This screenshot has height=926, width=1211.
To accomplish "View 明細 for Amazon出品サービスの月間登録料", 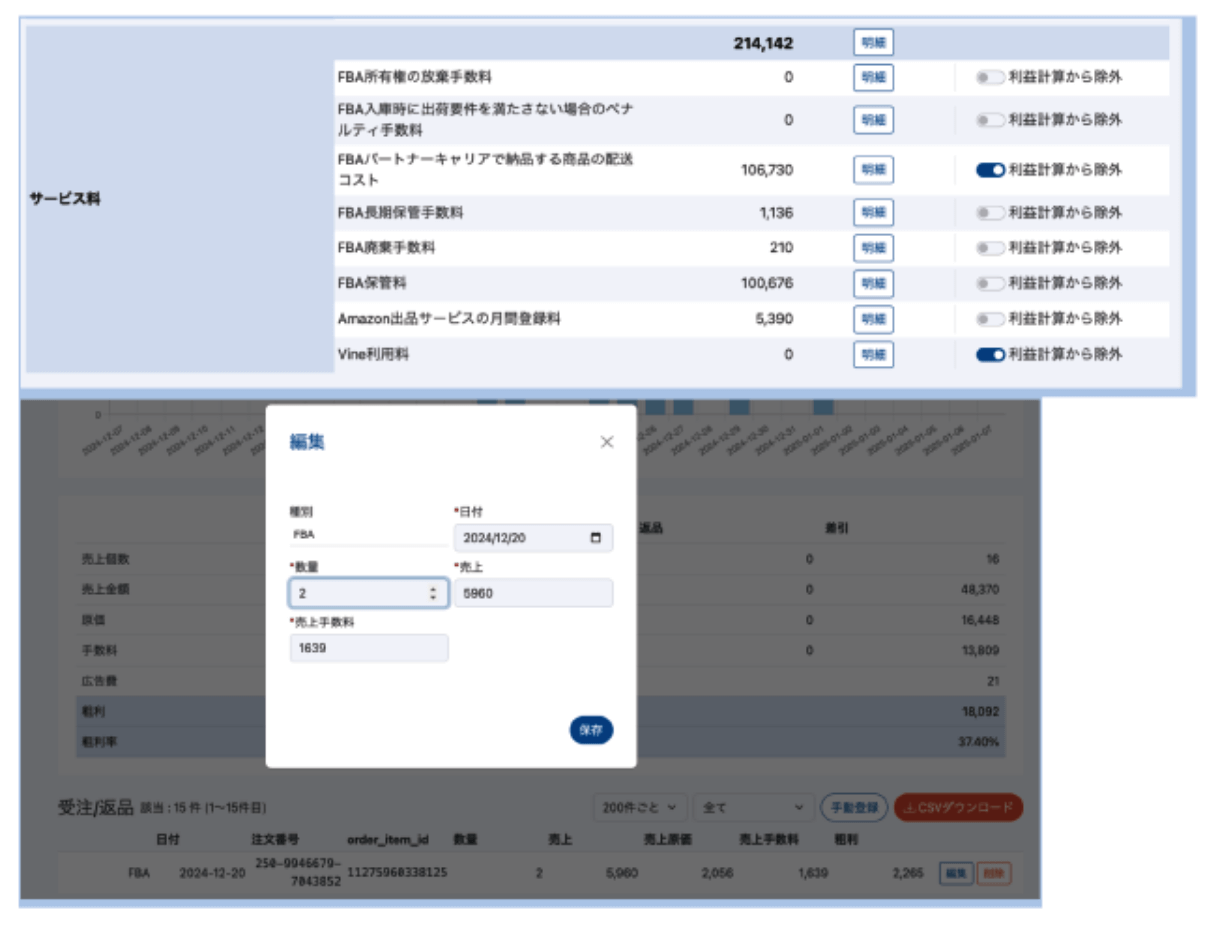I will point(873,319).
